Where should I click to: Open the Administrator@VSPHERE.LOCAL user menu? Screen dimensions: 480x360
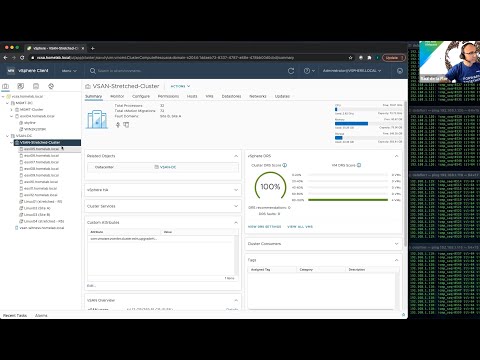coord(352,71)
